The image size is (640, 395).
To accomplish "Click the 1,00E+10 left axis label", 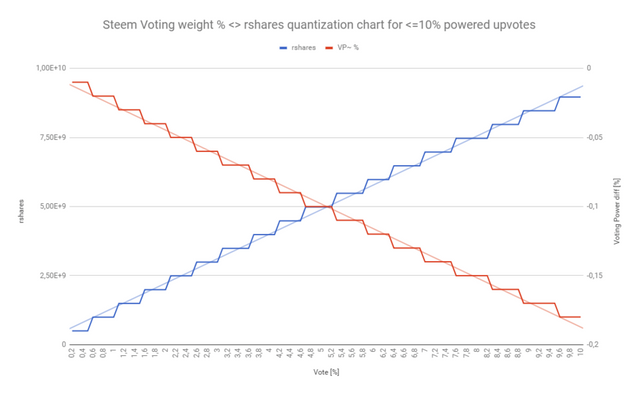I will (x=51, y=68).
